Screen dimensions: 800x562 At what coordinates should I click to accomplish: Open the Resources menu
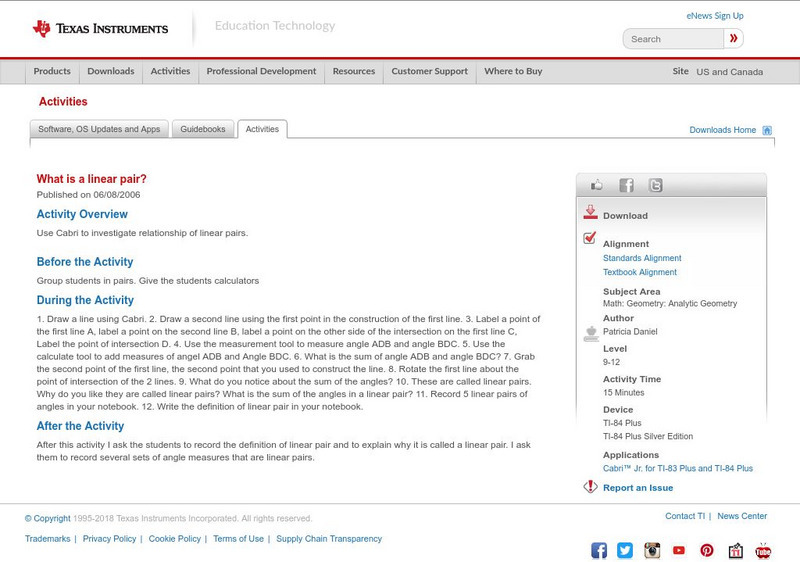point(354,71)
